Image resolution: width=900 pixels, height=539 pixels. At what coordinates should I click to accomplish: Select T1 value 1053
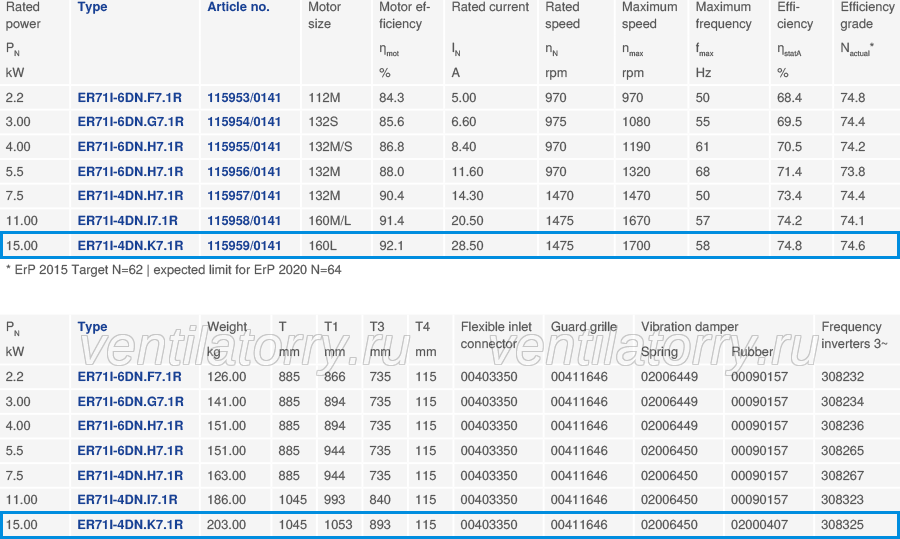coord(339,525)
